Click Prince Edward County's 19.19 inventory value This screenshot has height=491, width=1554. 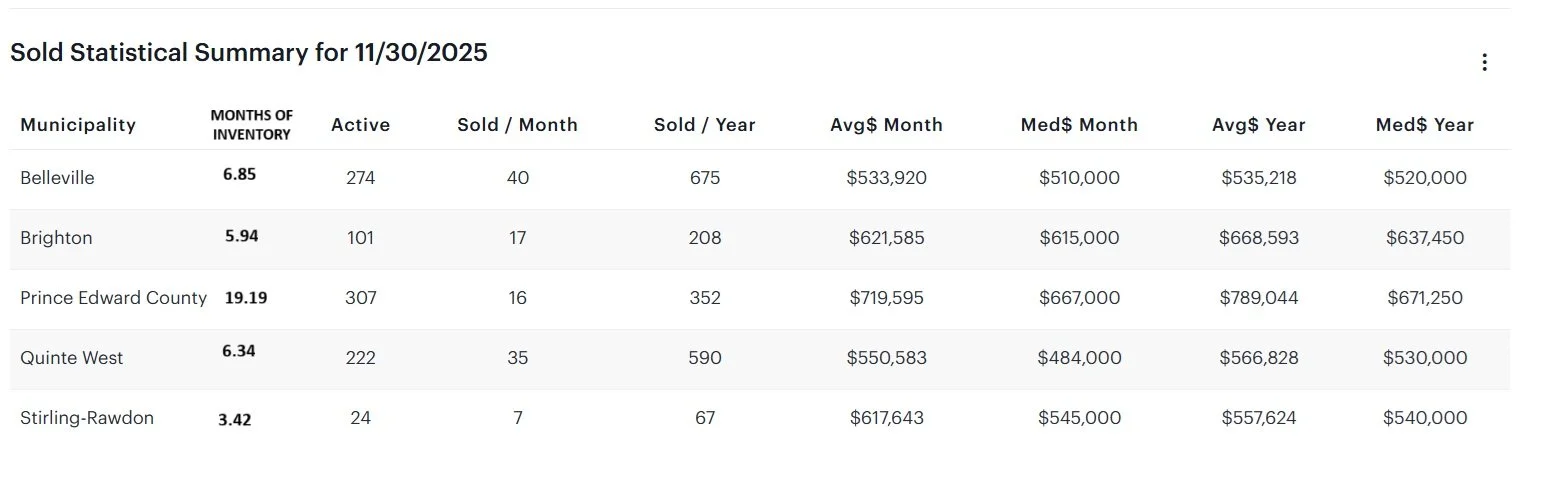click(246, 298)
